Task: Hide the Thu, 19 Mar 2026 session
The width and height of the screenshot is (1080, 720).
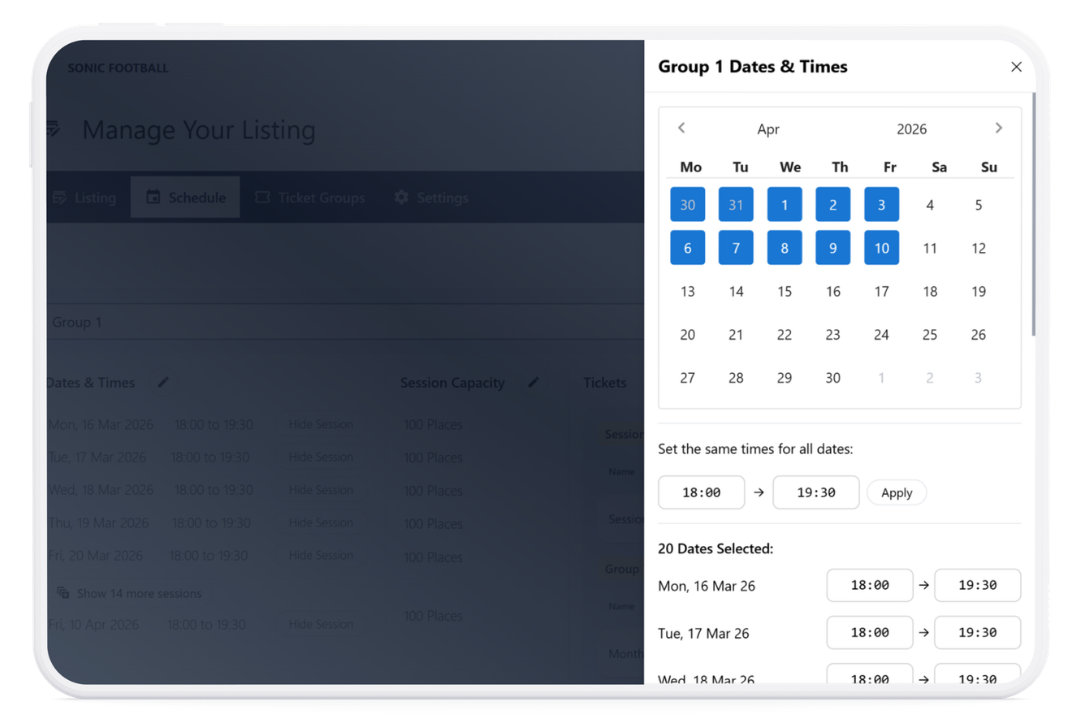Action: tap(321, 523)
